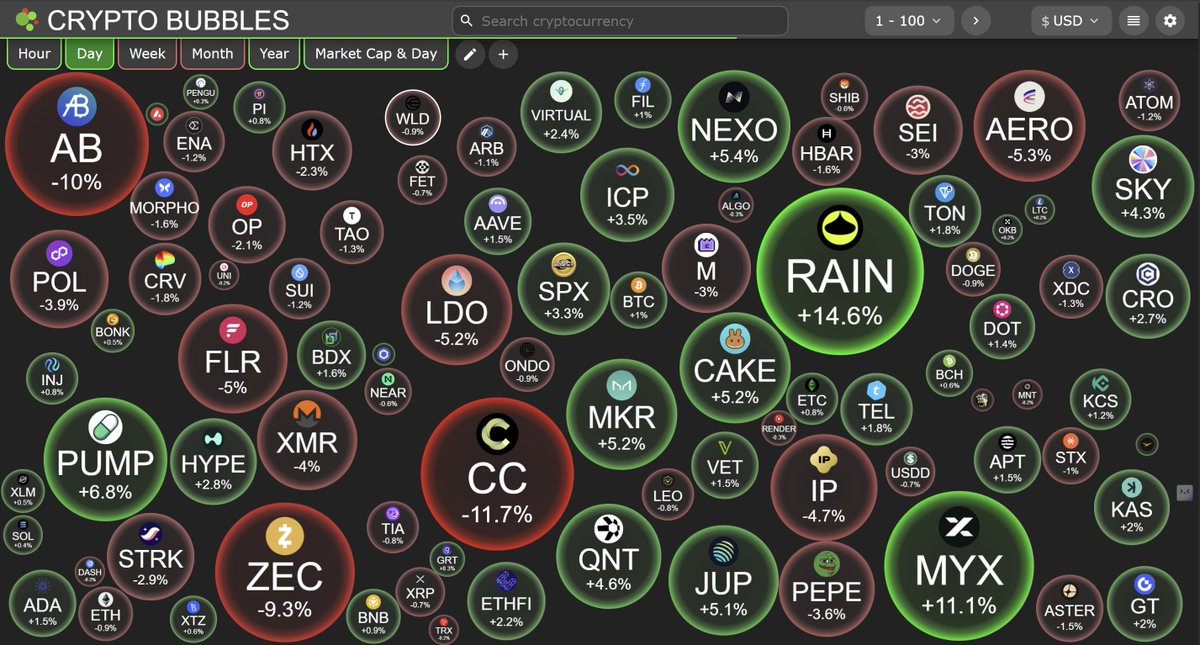Screen dimensions: 1200x645
Task: Select the CC bubble
Action: coord(497,473)
